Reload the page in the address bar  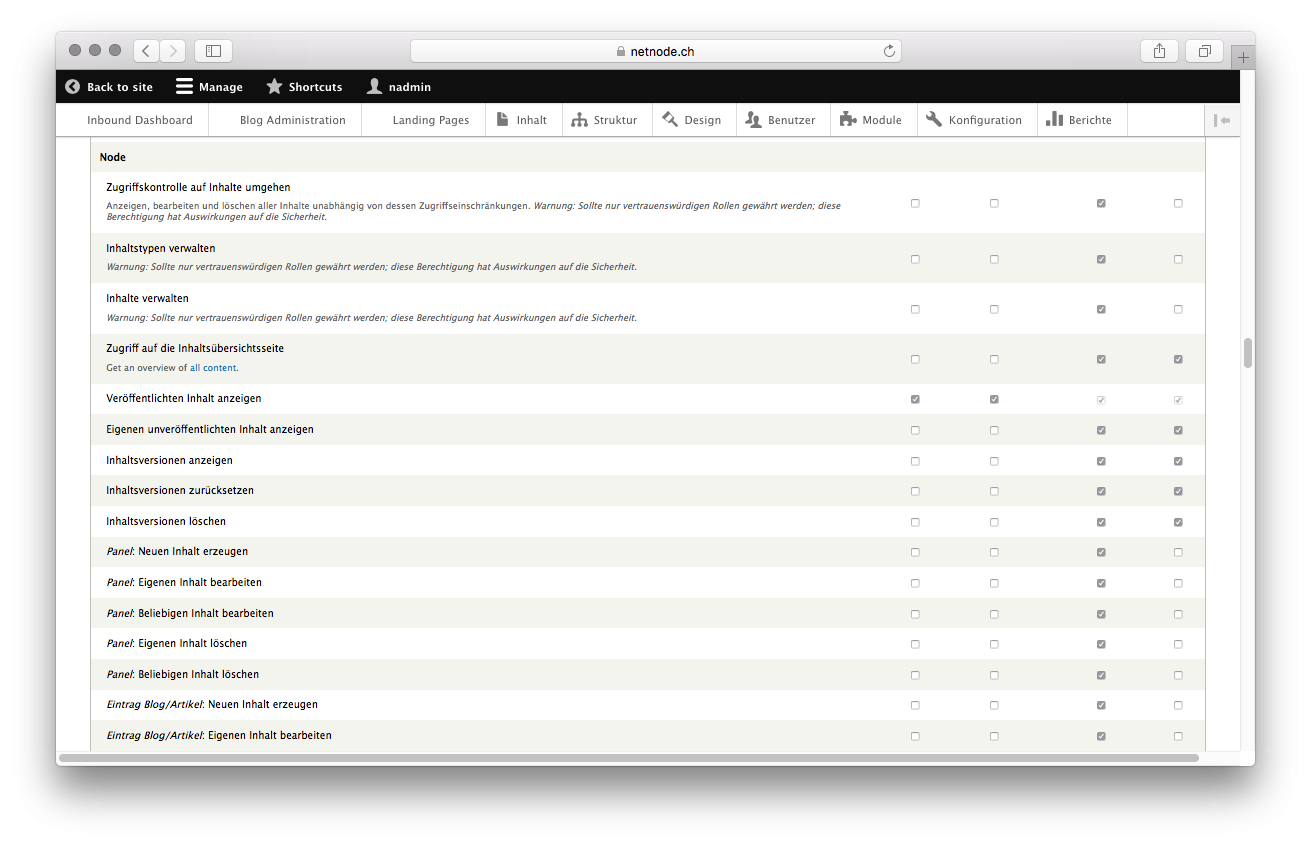pos(888,51)
